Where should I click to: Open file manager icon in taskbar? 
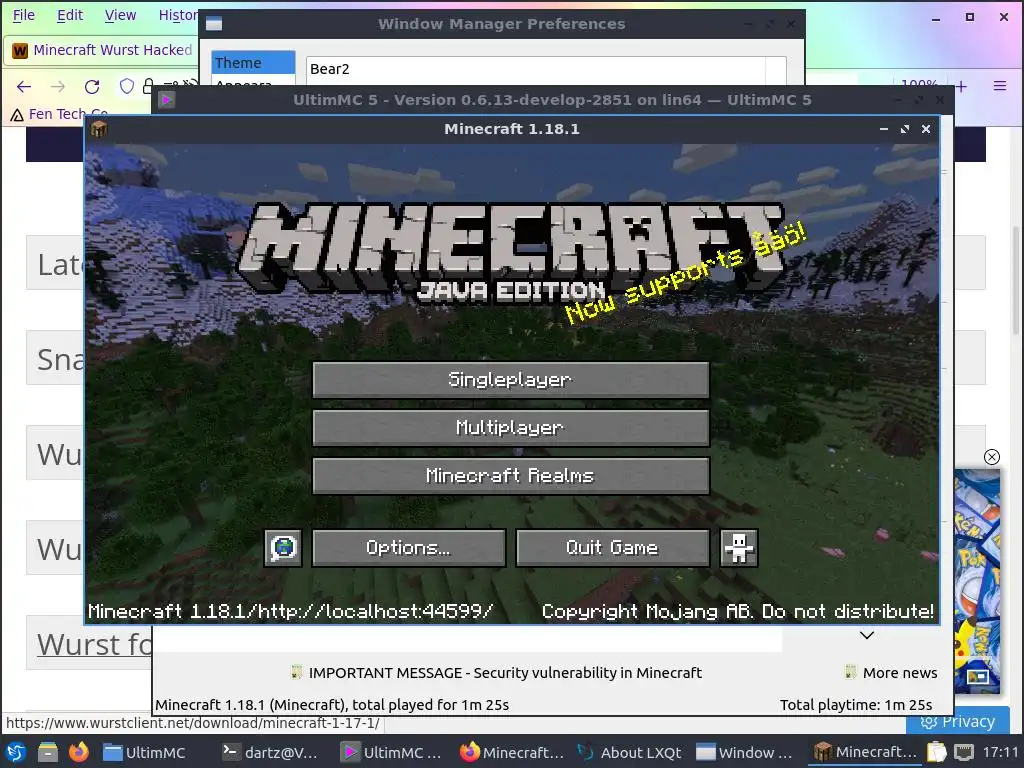(x=48, y=752)
